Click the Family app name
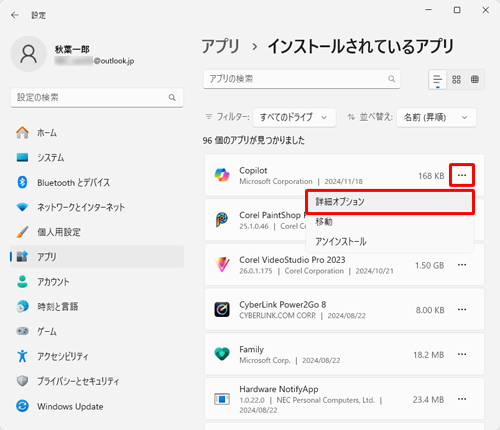500x430 pixels. 251,349
